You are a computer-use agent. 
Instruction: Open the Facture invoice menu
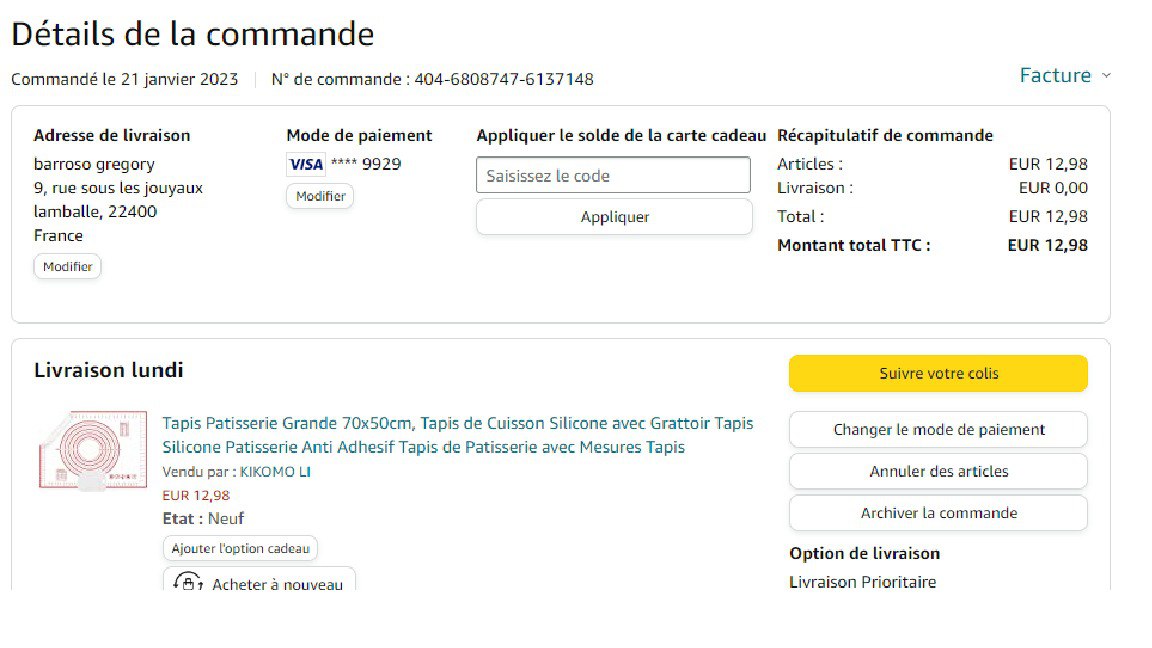[1055, 76]
